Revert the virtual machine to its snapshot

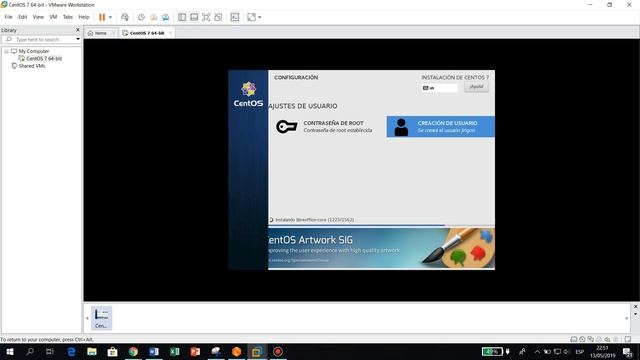tap(153, 17)
